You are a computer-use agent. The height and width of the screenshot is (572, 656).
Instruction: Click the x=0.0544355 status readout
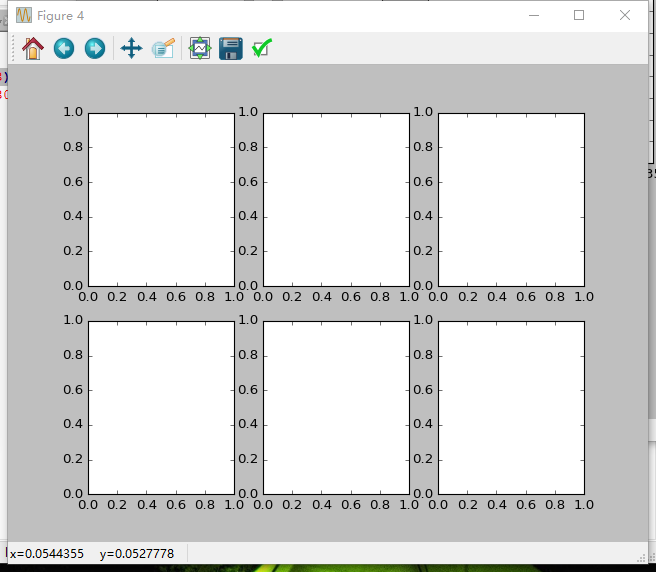pos(47,554)
